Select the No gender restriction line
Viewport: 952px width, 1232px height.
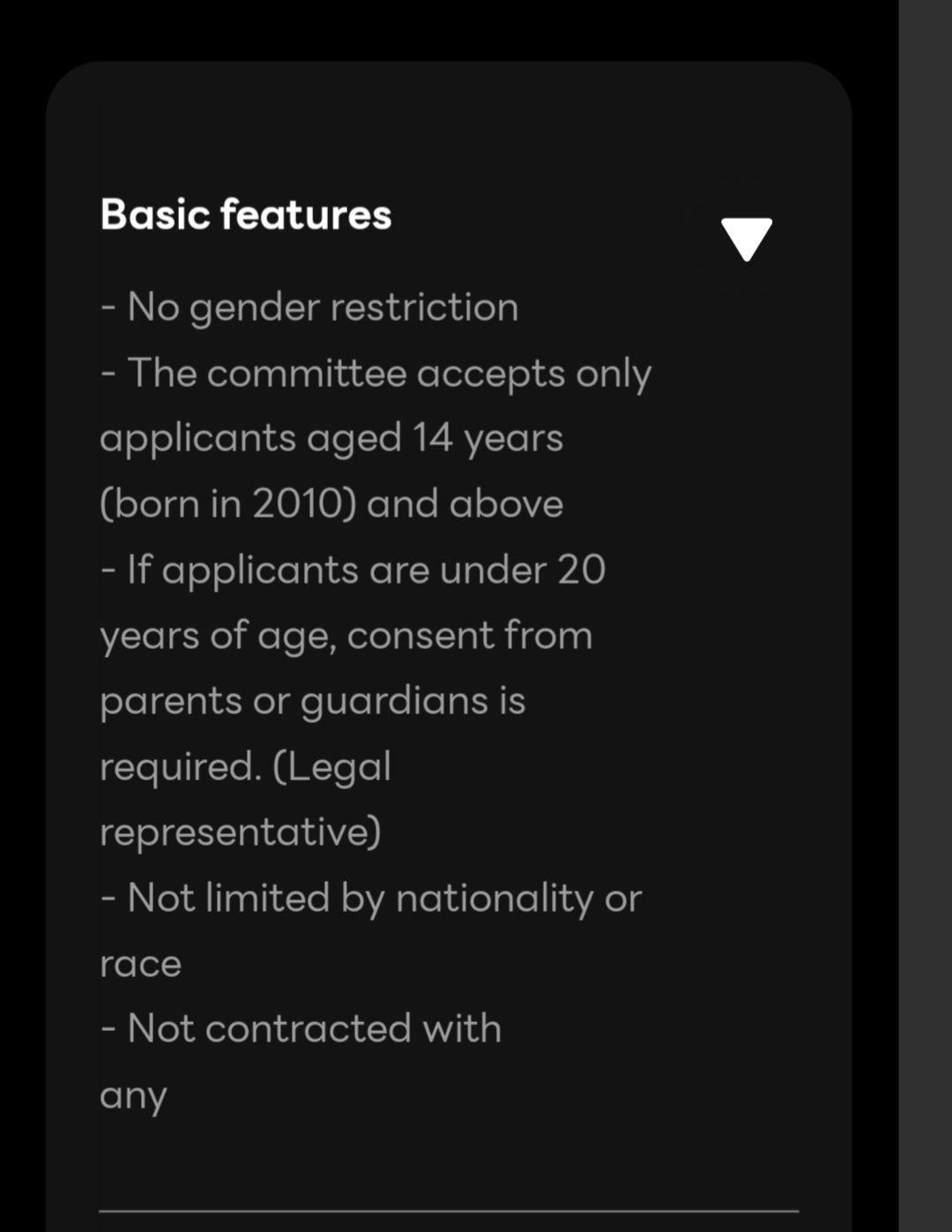coord(309,308)
